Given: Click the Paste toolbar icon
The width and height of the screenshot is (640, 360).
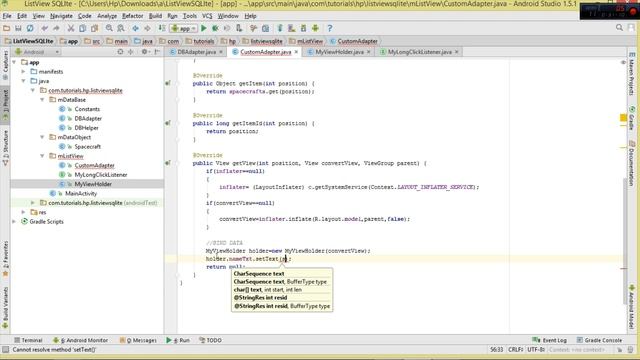Looking at the screenshot, I should (x=94, y=28).
